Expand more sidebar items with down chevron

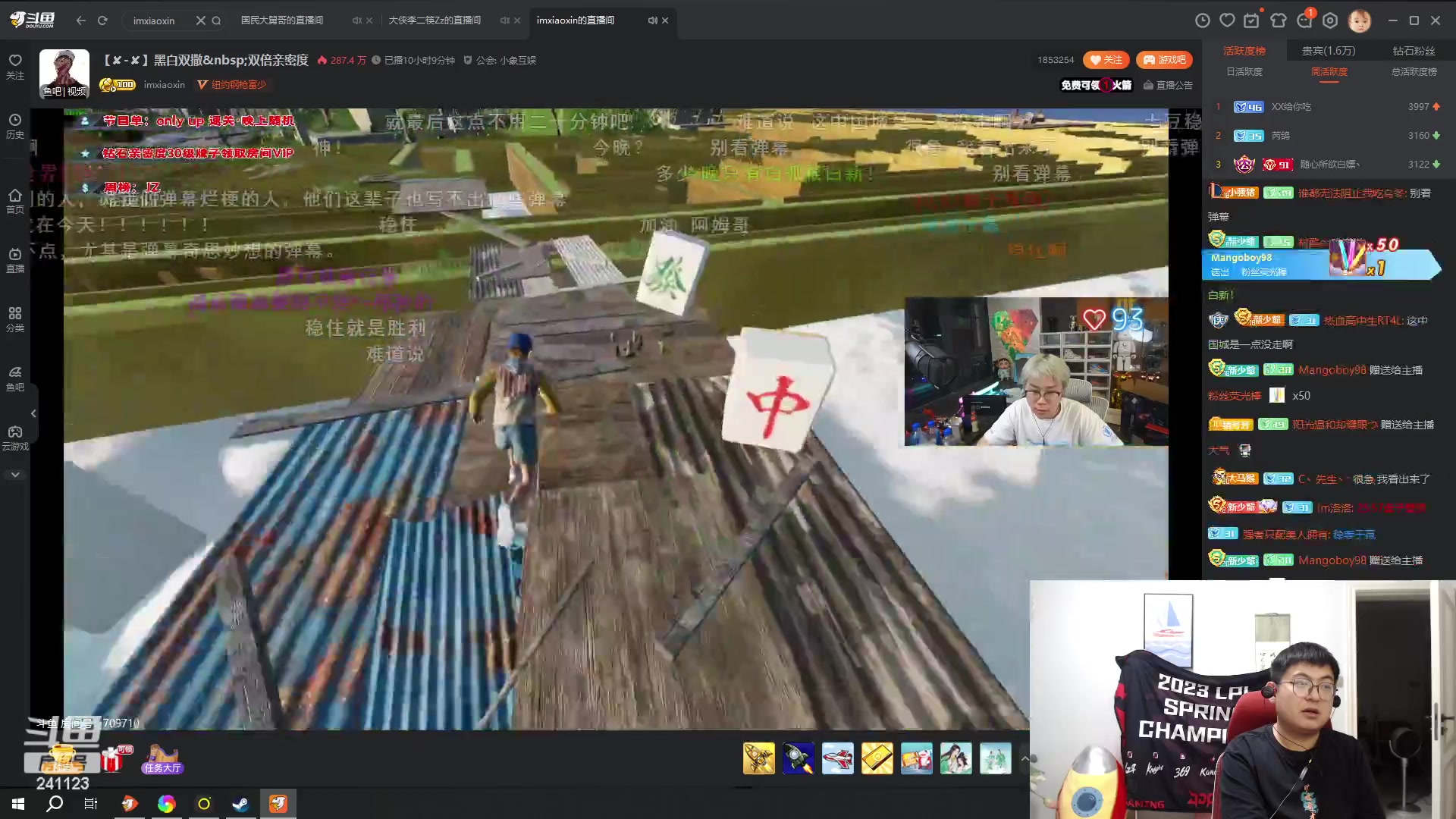[x=15, y=475]
